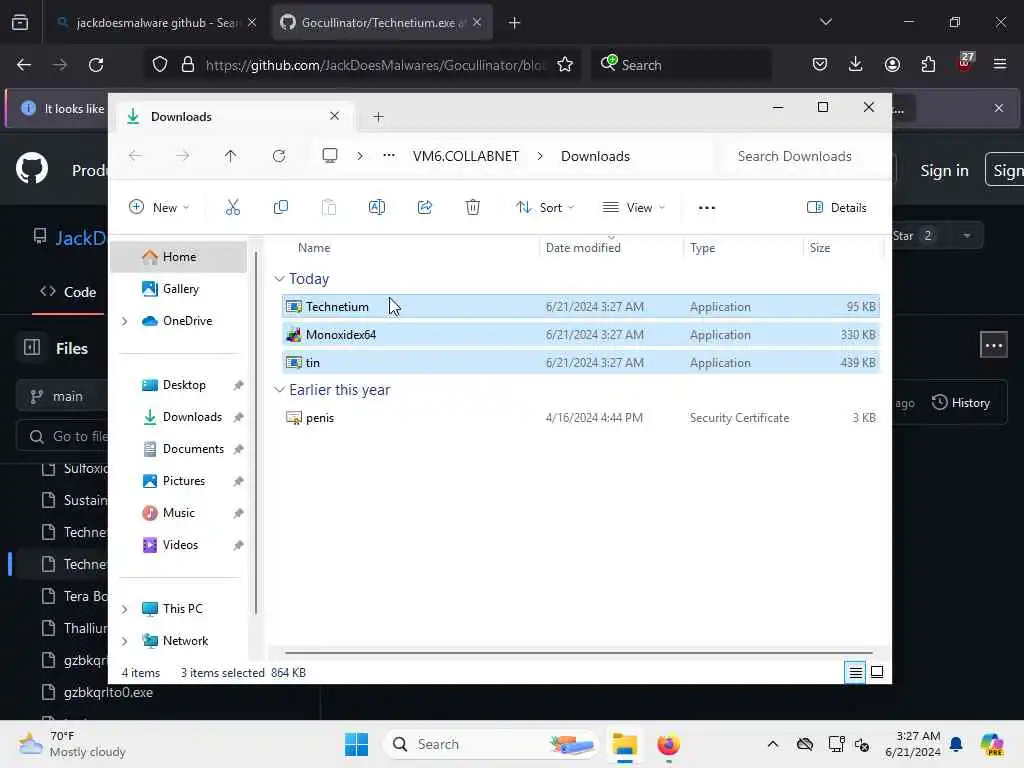The image size is (1024, 768).
Task: Select the Technetium application file
Action: click(581, 307)
